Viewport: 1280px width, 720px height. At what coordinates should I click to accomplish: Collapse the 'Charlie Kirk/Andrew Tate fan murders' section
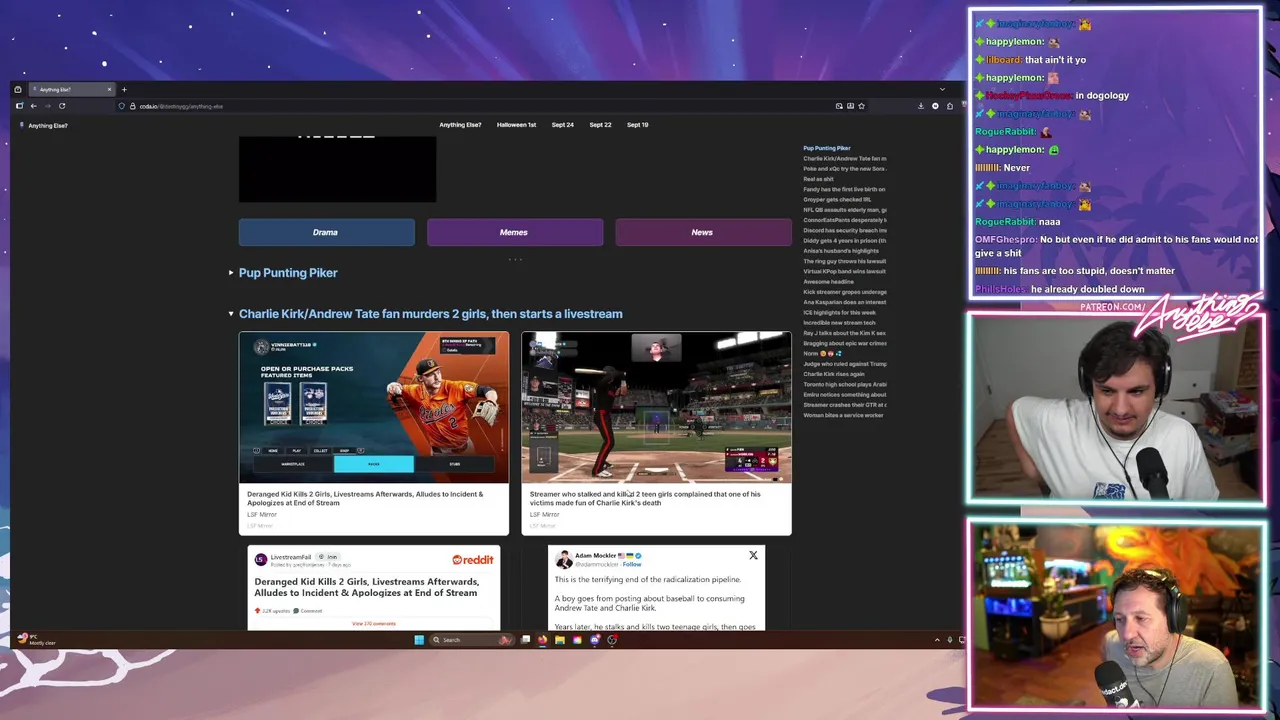(231, 314)
